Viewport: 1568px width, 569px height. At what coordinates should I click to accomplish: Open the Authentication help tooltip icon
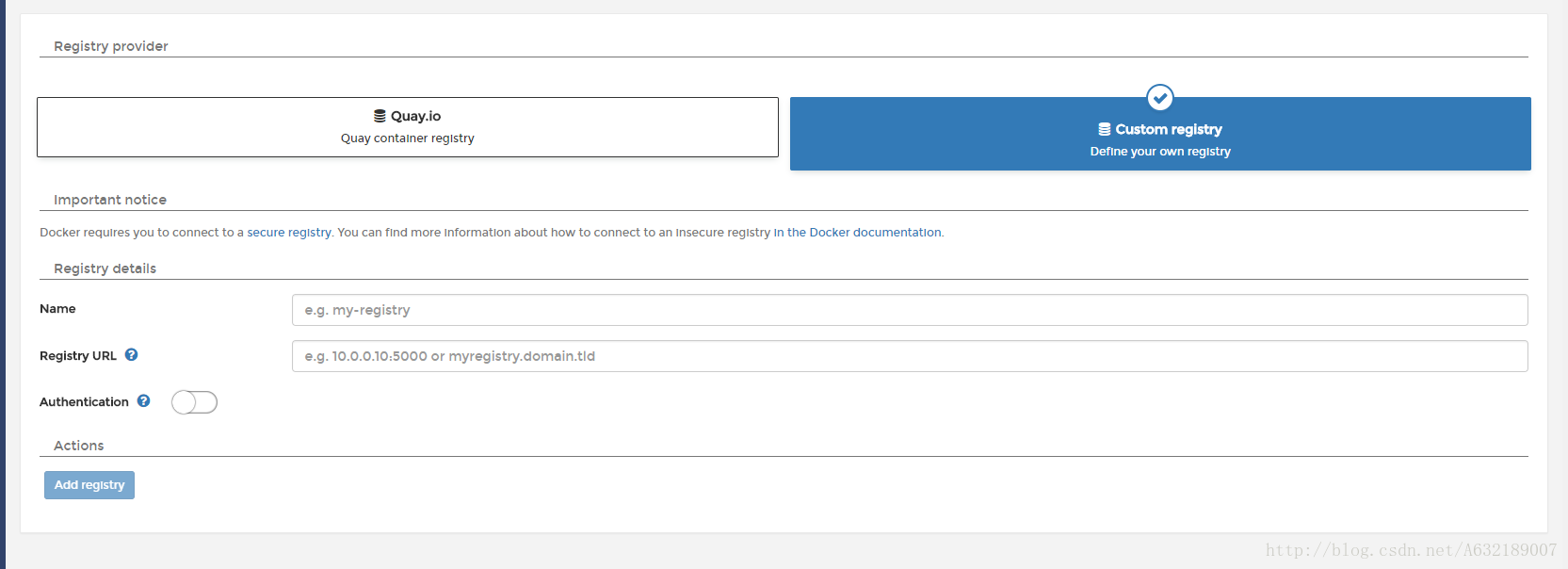[x=144, y=401]
